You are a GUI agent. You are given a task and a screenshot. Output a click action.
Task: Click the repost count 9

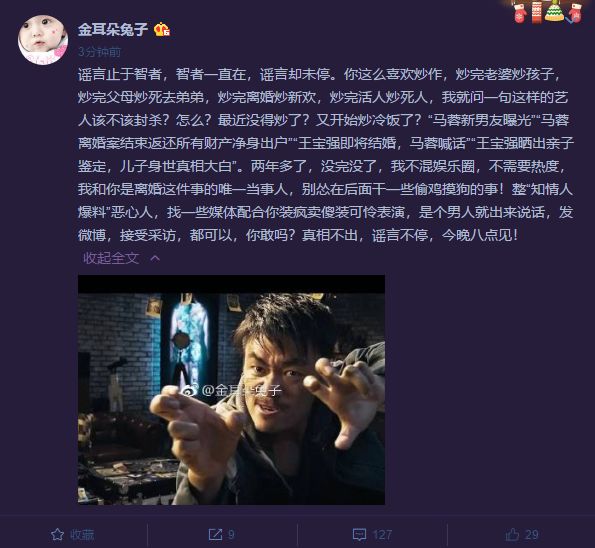coord(231,535)
